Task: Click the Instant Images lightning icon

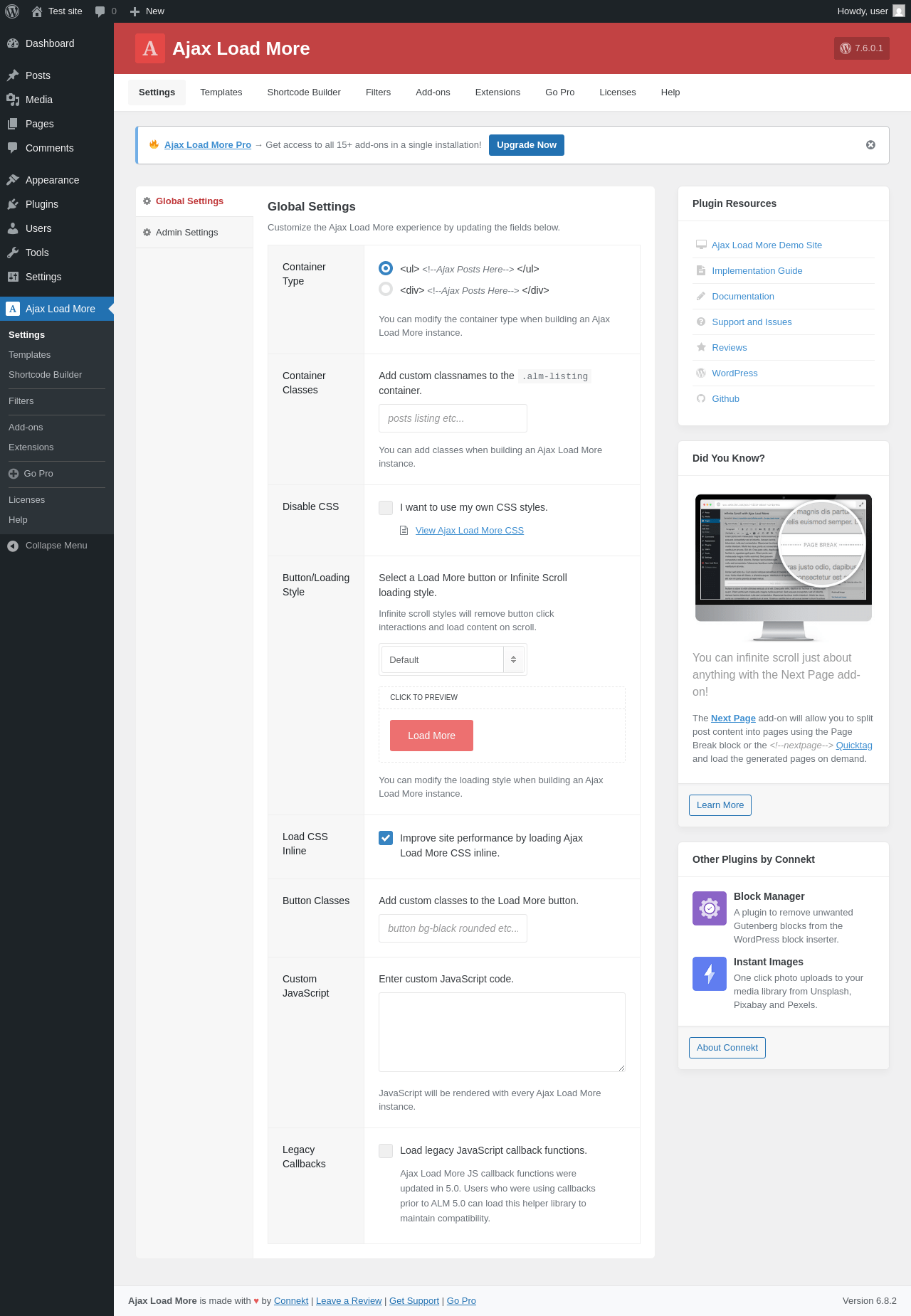Action: point(710,974)
